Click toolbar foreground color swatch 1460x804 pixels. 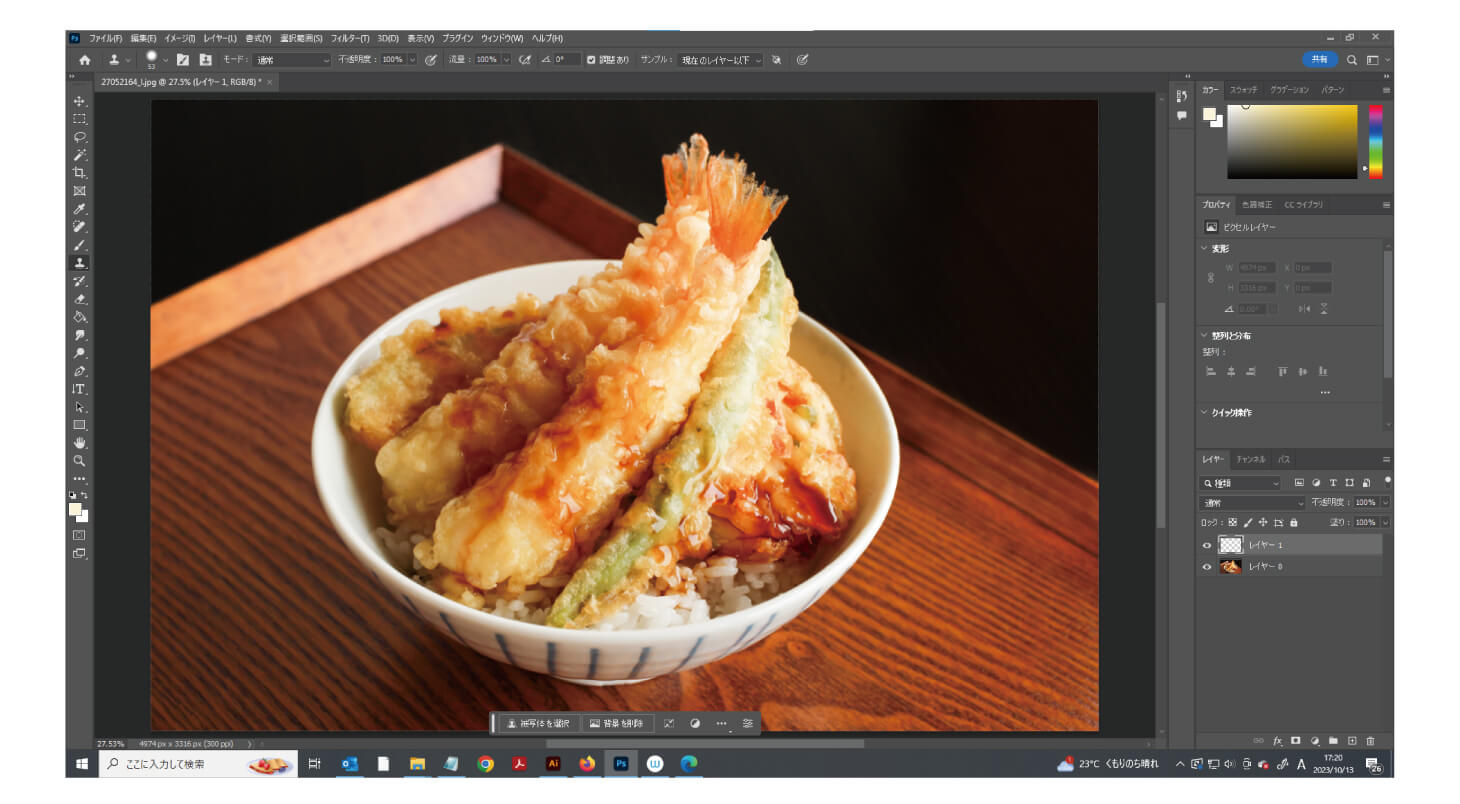click(x=75, y=509)
